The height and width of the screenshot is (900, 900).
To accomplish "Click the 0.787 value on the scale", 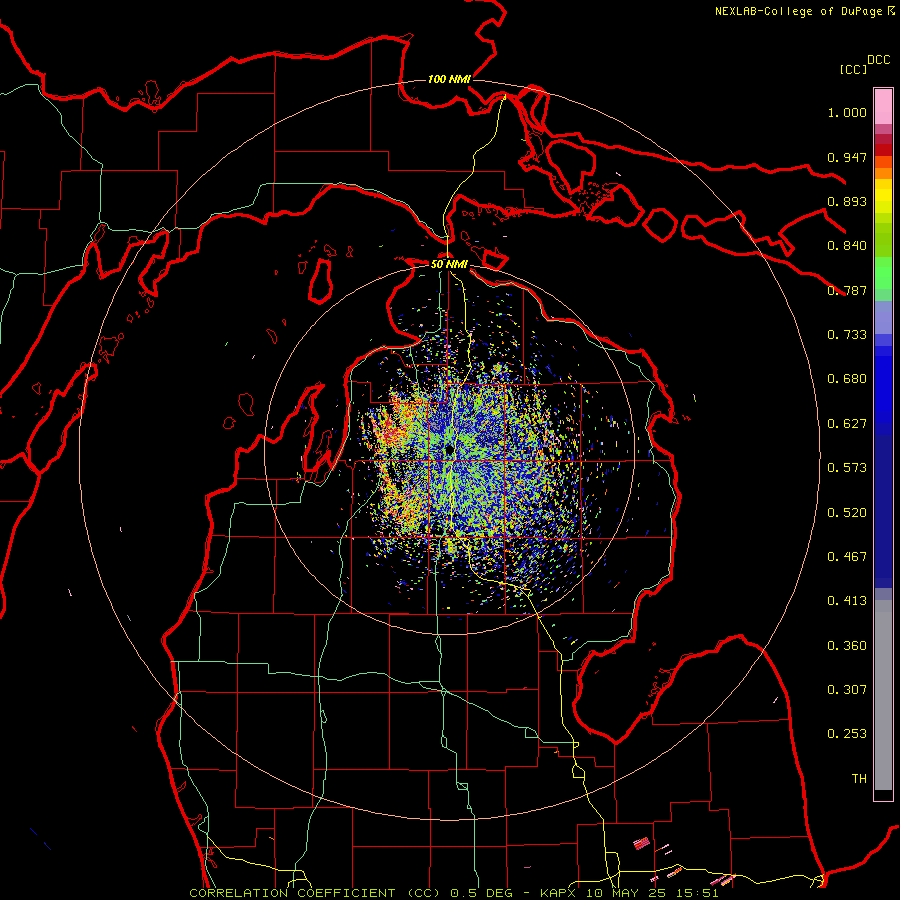I will click(847, 290).
